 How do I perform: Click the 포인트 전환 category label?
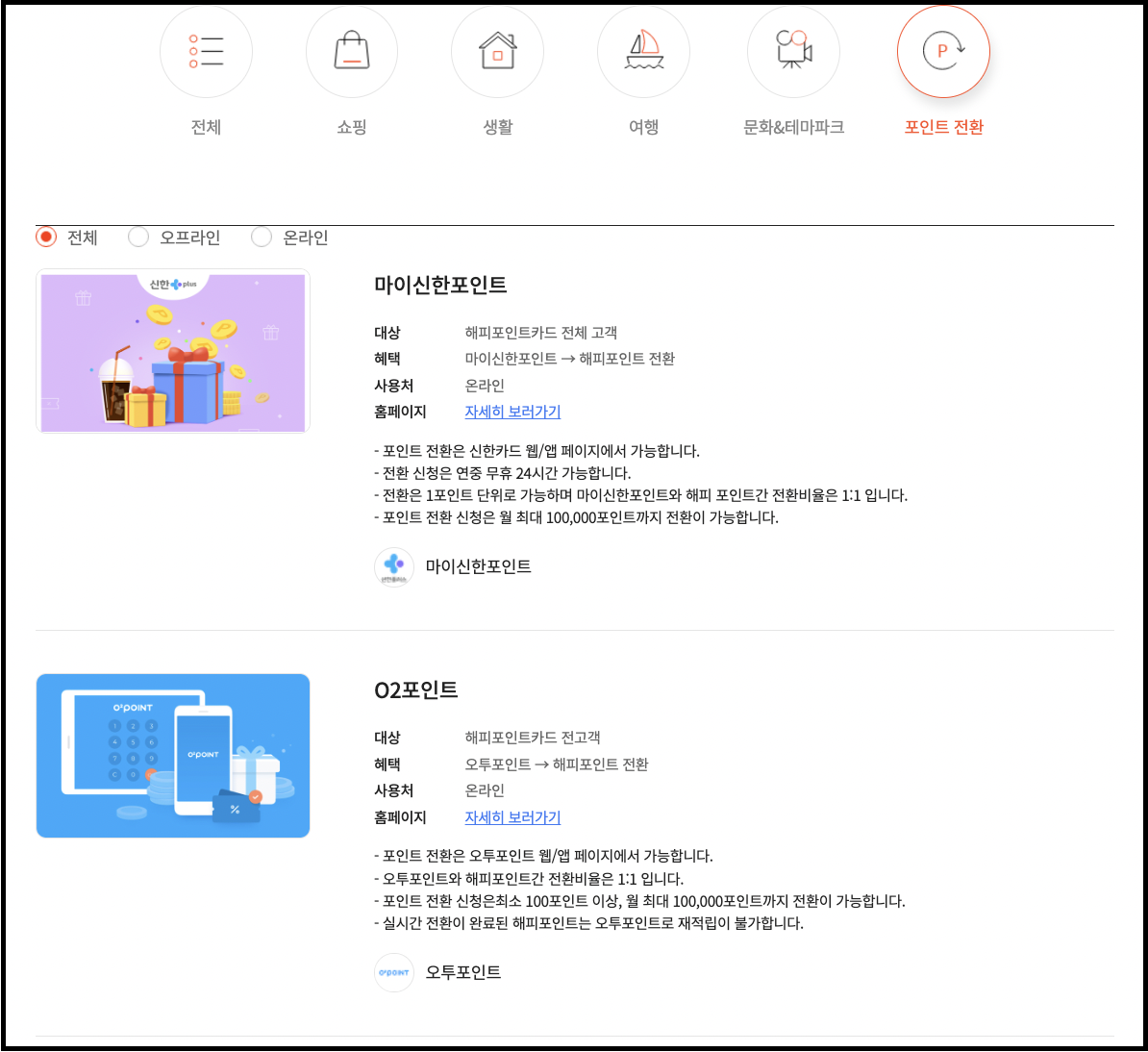pos(944,127)
